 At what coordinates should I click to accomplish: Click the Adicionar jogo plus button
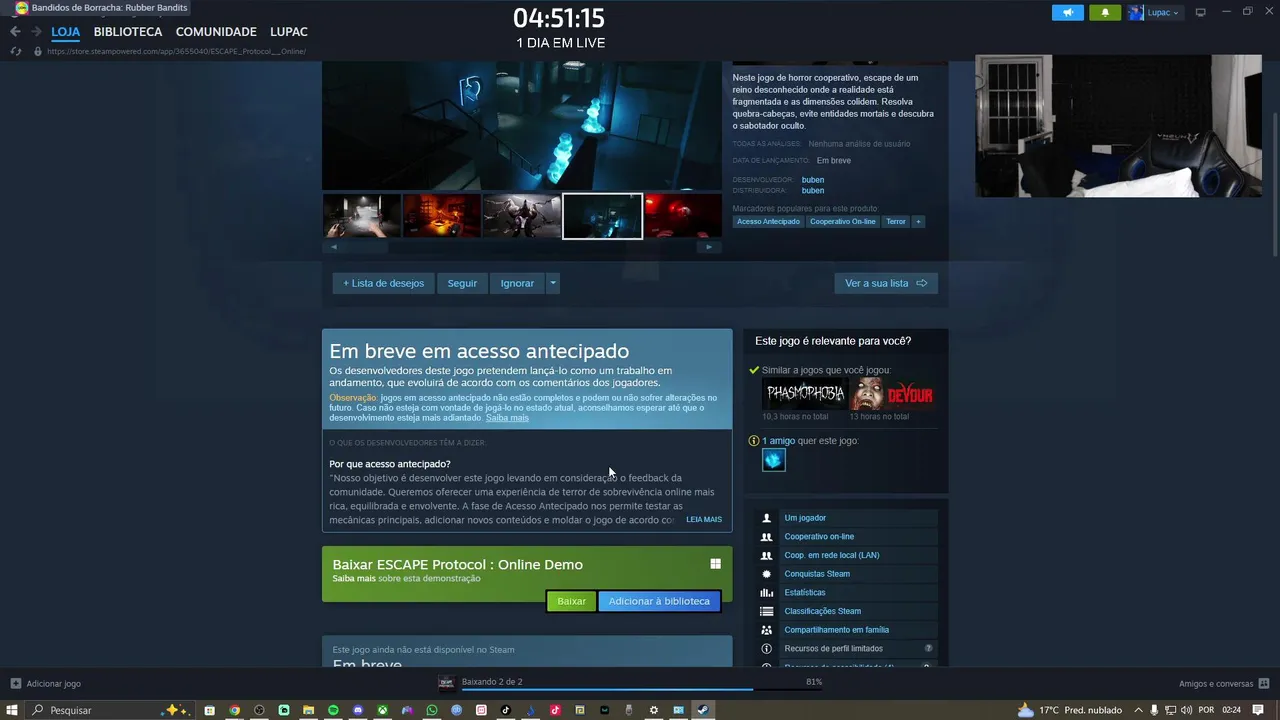(15, 684)
